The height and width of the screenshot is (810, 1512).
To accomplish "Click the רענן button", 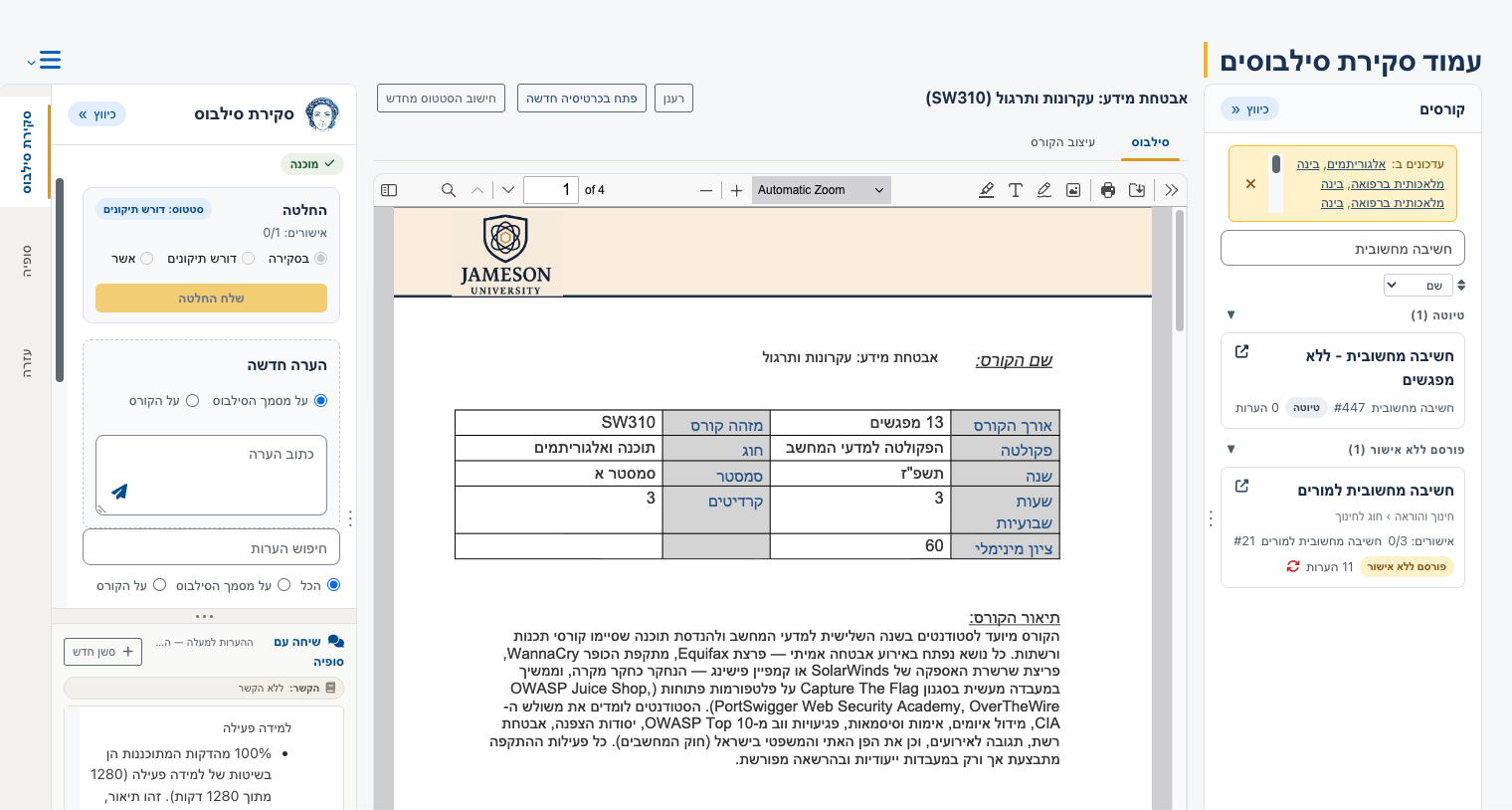I will coord(673,99).
